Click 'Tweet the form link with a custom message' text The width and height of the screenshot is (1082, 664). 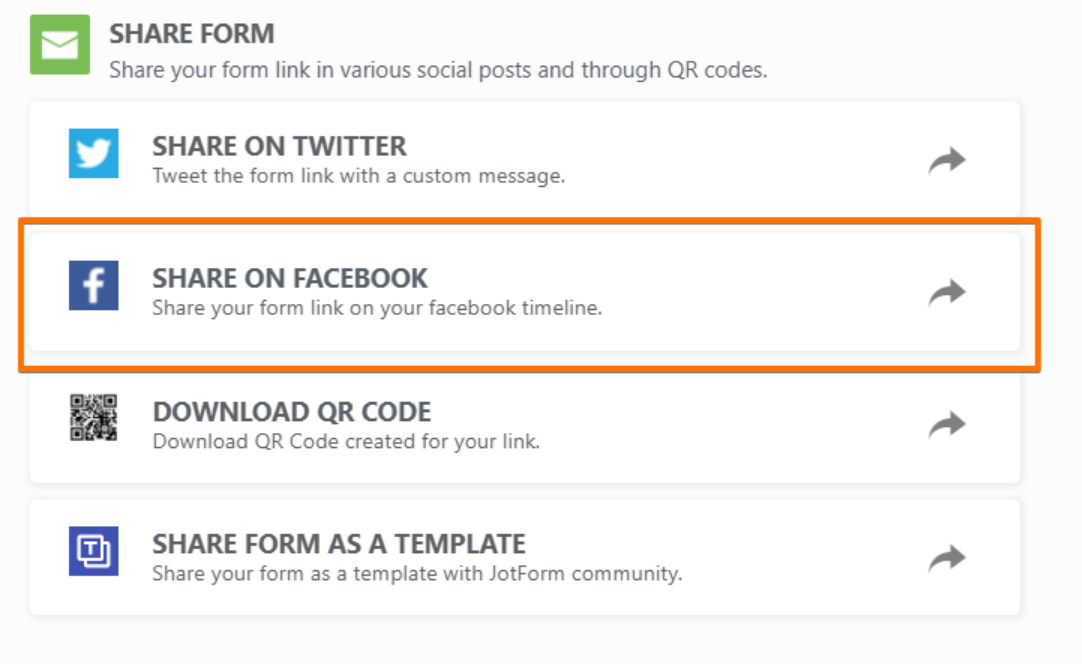(x=358, y=176)
